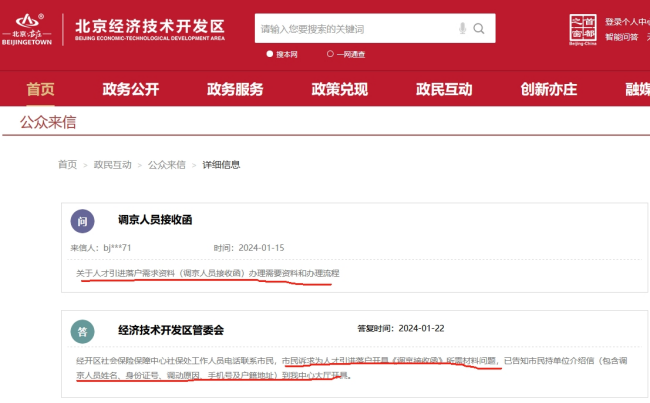Select the 一网通查 radio option

click(330, 54)
